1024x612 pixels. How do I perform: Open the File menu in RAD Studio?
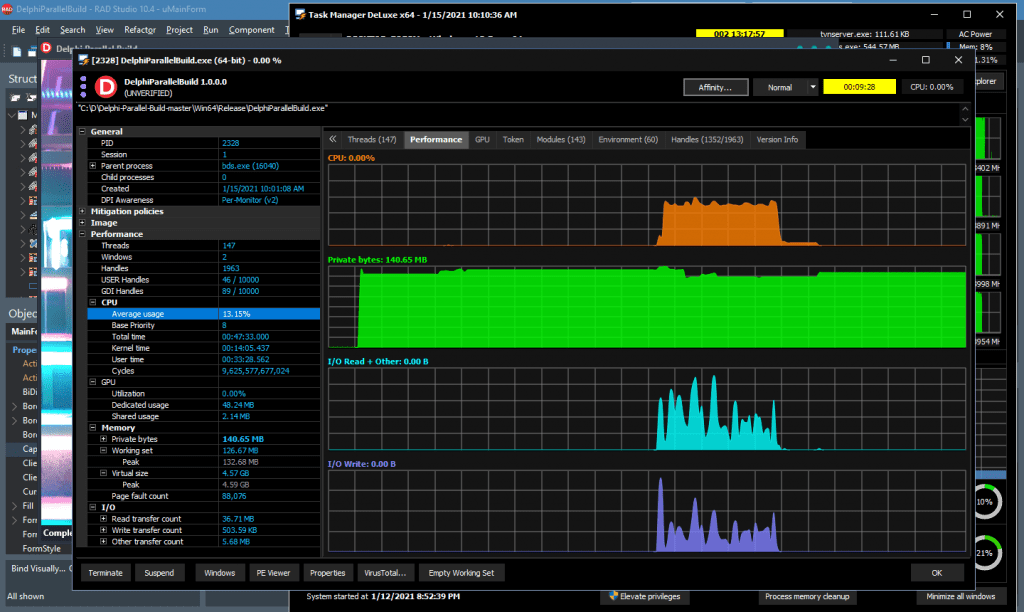click(x=18, y=30)
